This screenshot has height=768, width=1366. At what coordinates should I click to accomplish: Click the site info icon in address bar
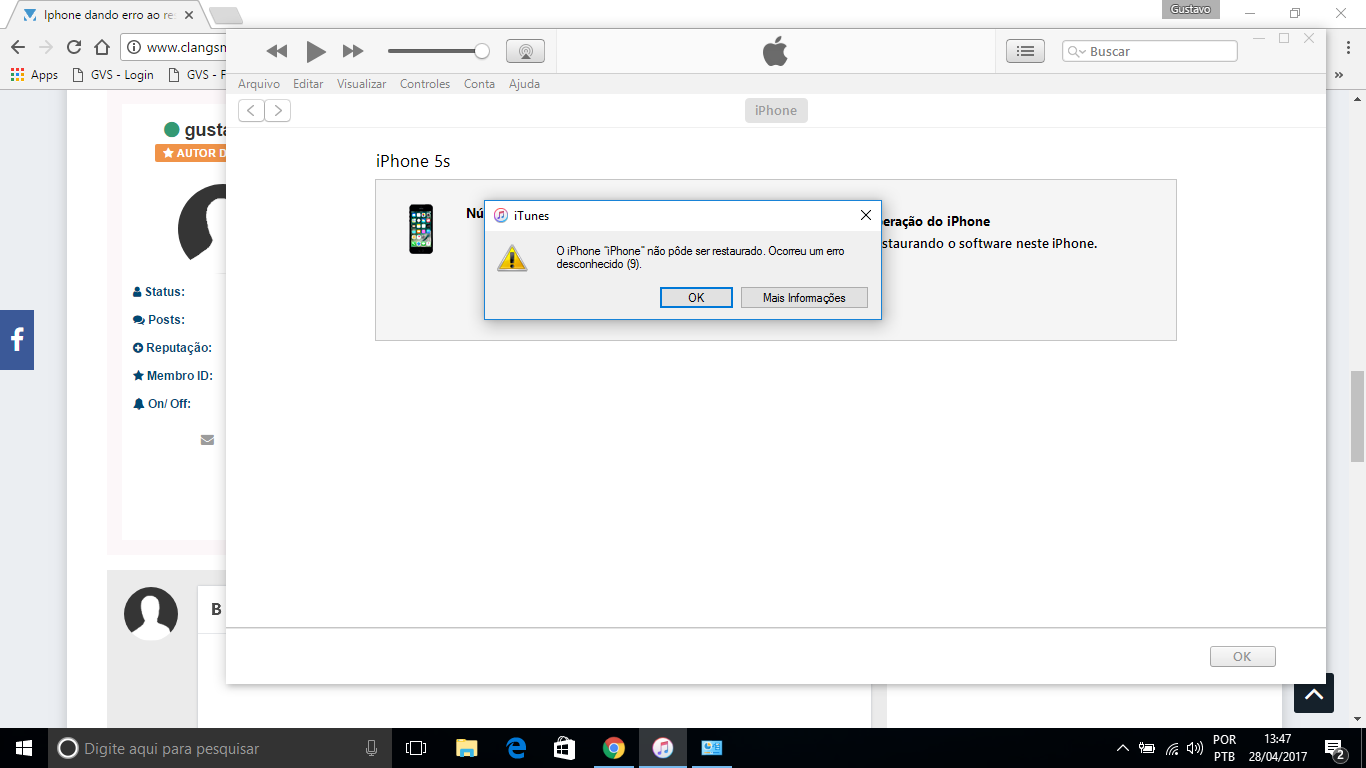click(133, 47)
